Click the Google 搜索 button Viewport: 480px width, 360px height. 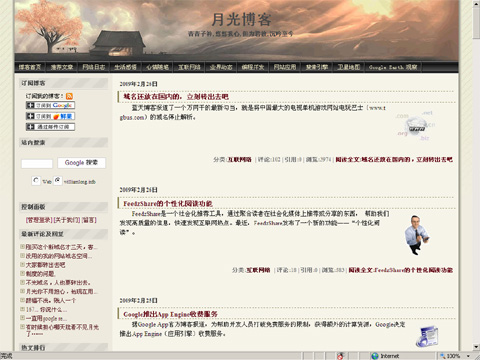[81, 163]
